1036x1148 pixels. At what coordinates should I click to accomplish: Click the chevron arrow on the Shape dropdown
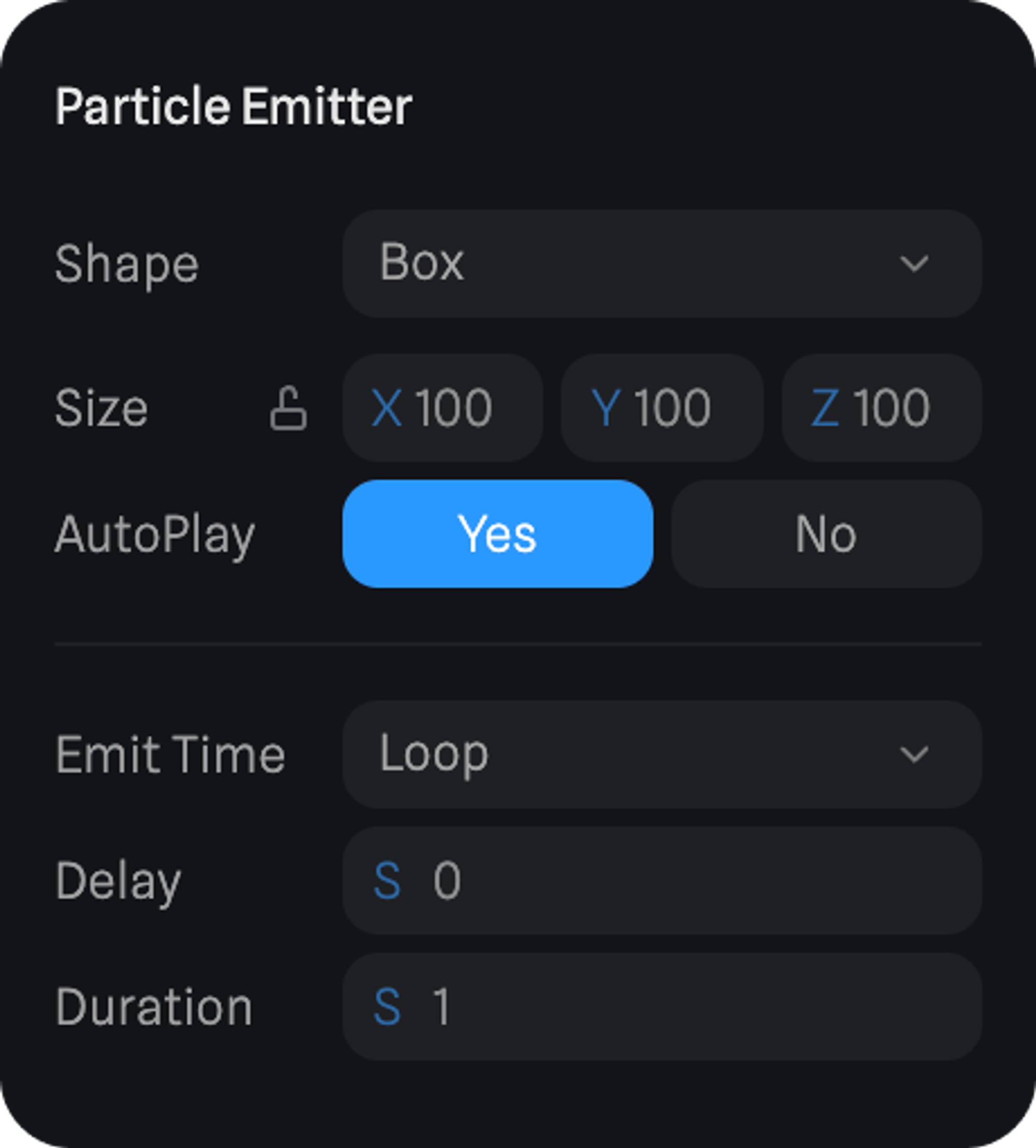914,264
